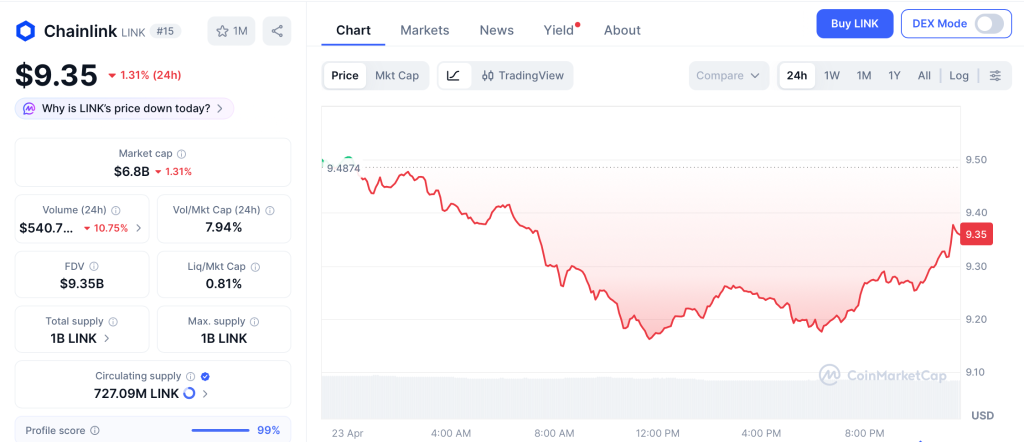This screenshot has width=1024, height=442.
Task: Switch chart to Mkt Cap view
Action: point(397,76)
